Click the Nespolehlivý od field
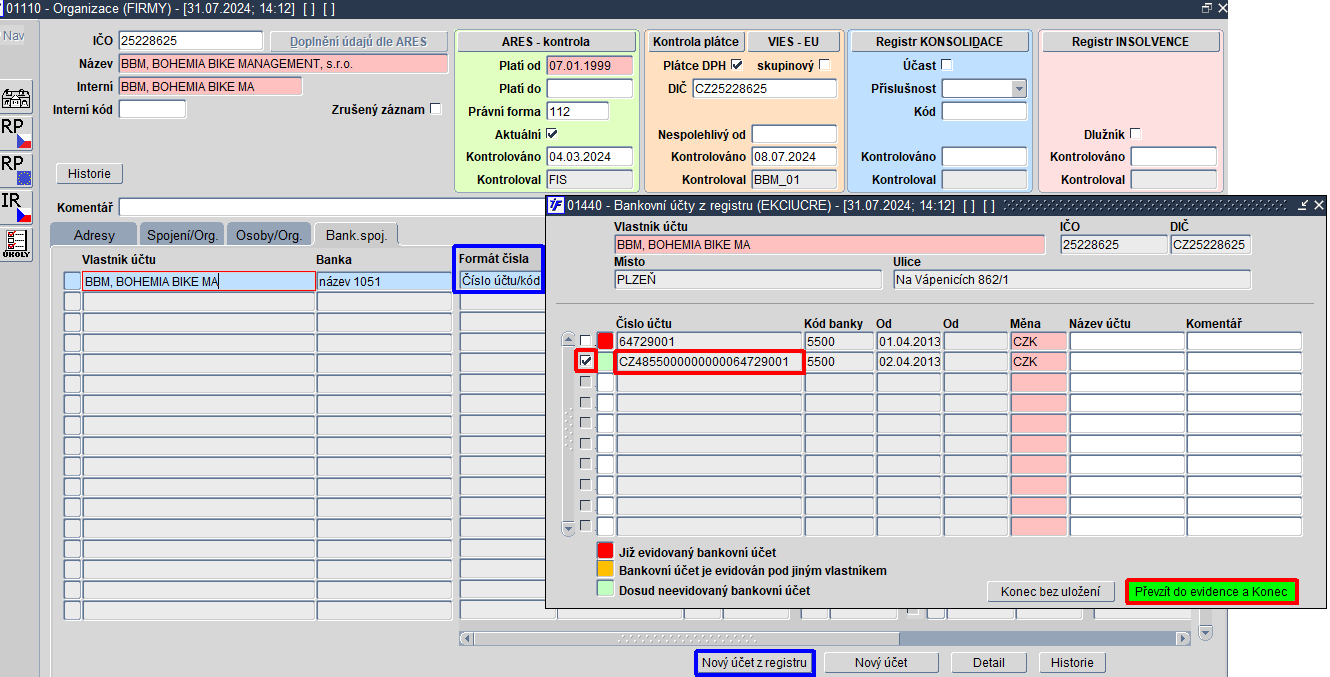 click(x=794, y=134)
